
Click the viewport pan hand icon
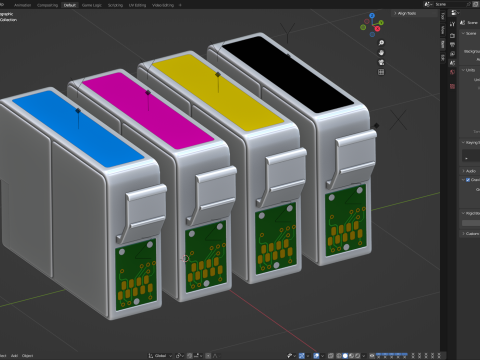tap(381, 53)
